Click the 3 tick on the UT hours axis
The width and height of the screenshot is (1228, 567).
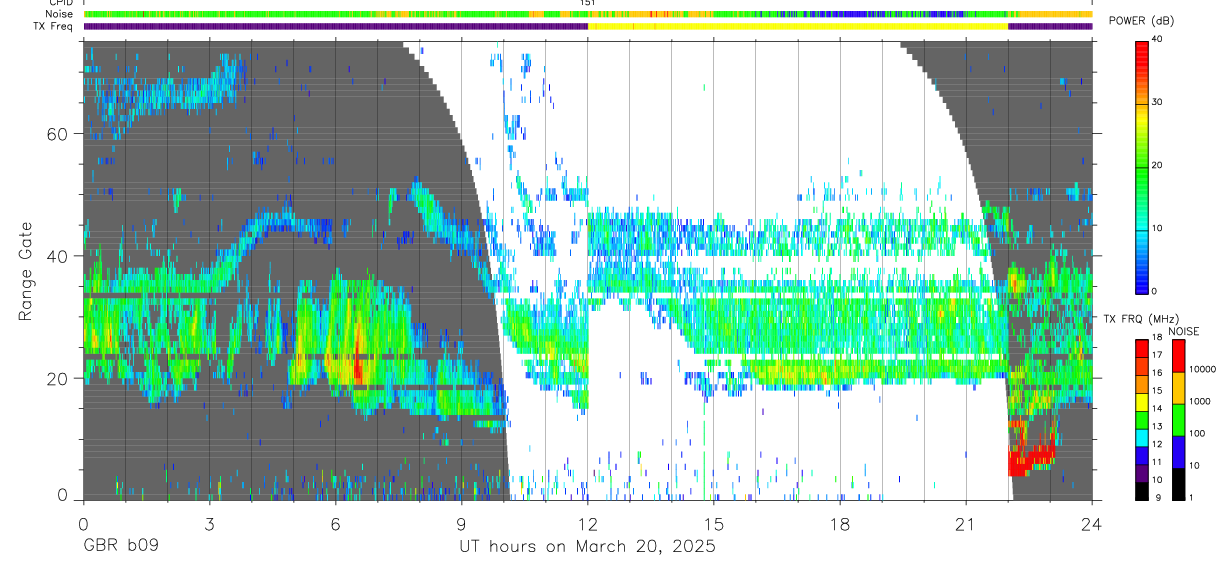pos(209,523)
